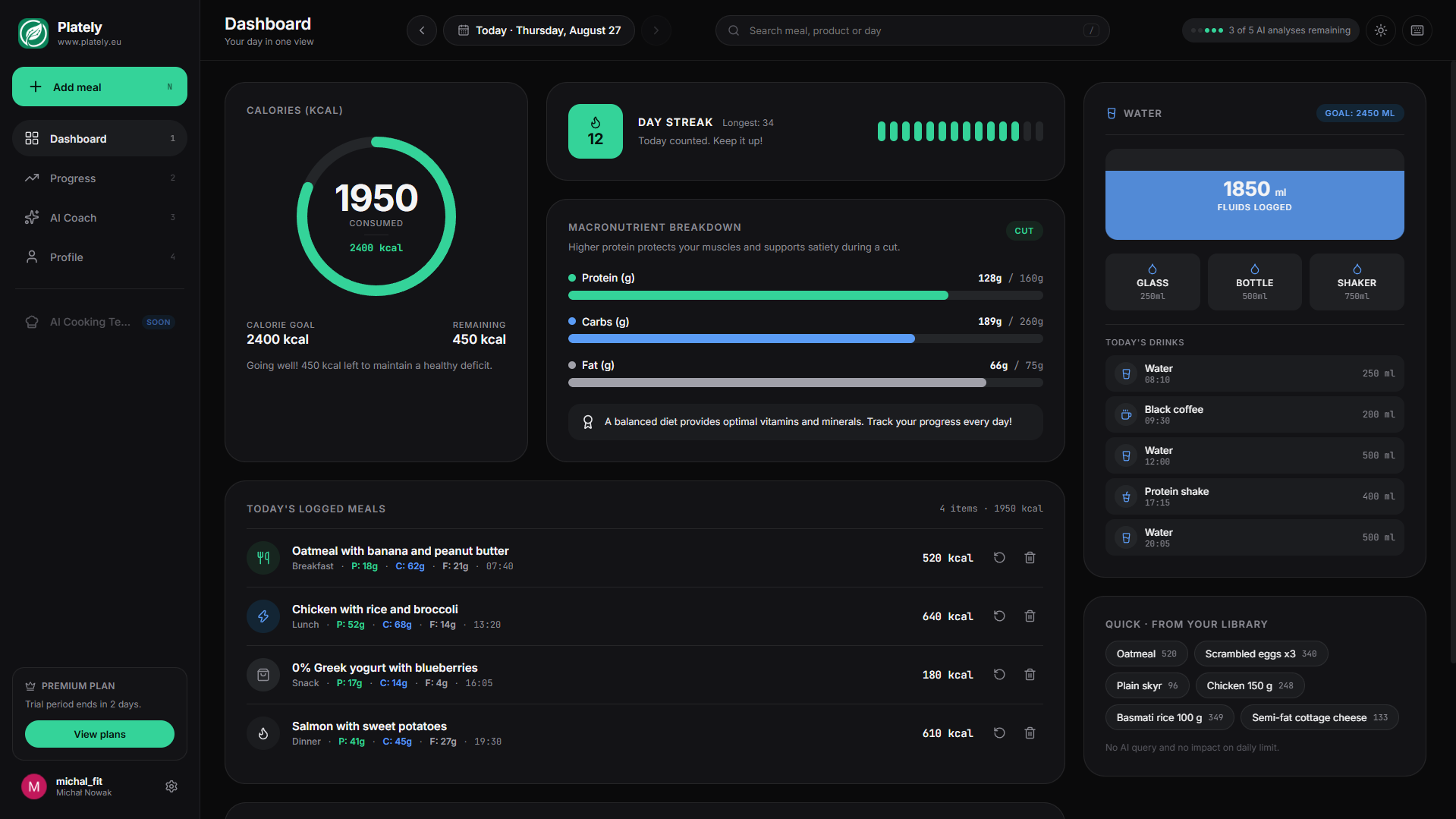This screenshot has height=819, width=1456.
Task: Select the Black coffee drink entry
Action: click(x=1254, y=414)
